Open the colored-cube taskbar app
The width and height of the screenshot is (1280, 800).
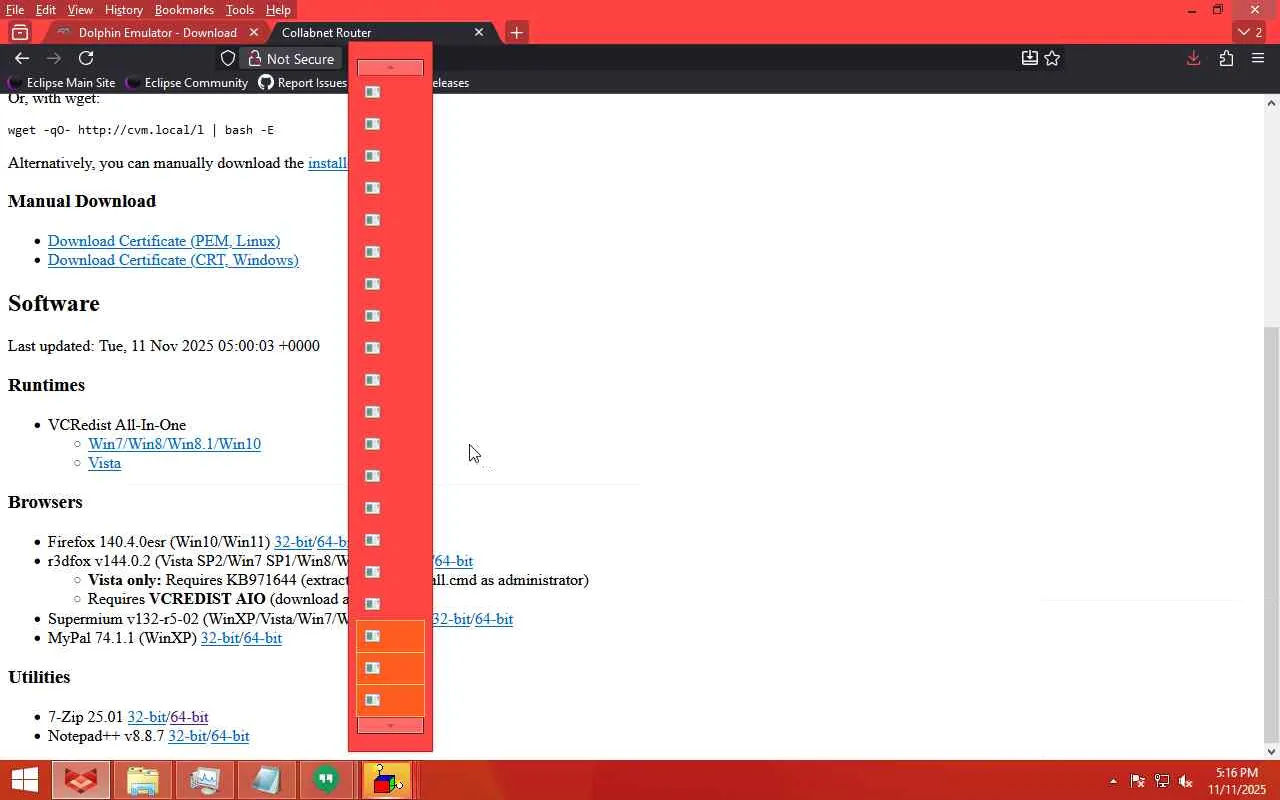pos(386,780)
